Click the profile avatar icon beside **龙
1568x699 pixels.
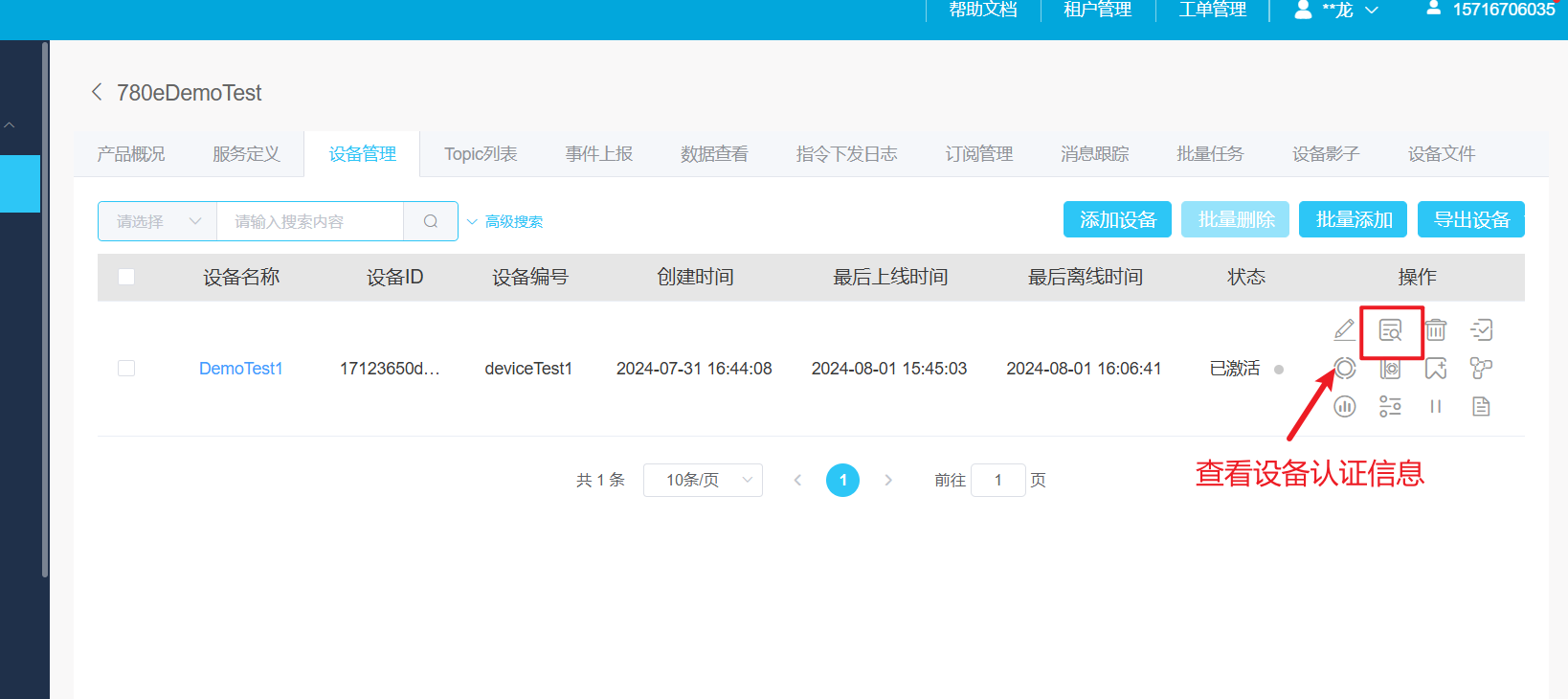(x=1303, y=10)
